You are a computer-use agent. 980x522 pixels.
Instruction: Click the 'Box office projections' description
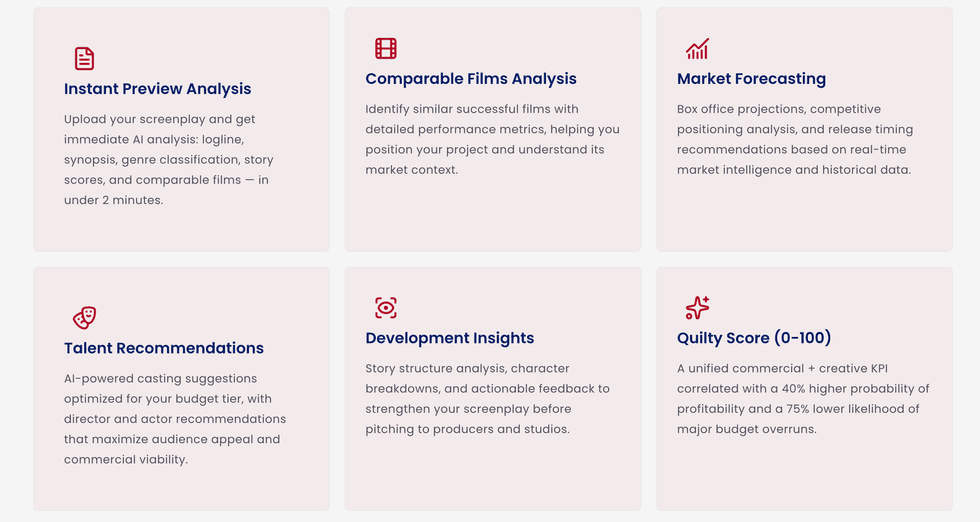(795, 139)
